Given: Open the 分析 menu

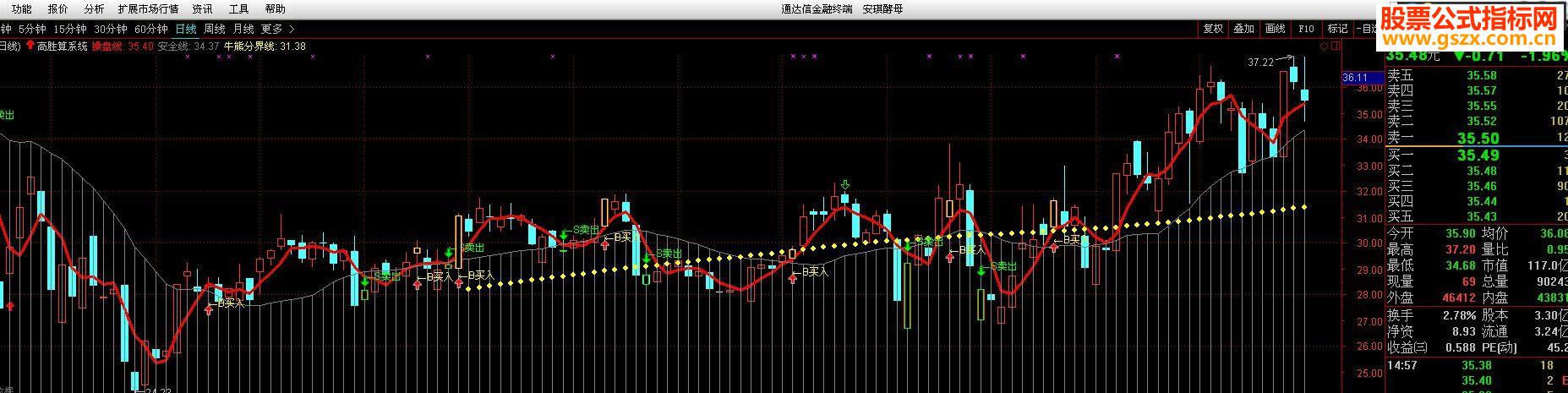Looking at the screenshot, I should (x=95, y=9).
